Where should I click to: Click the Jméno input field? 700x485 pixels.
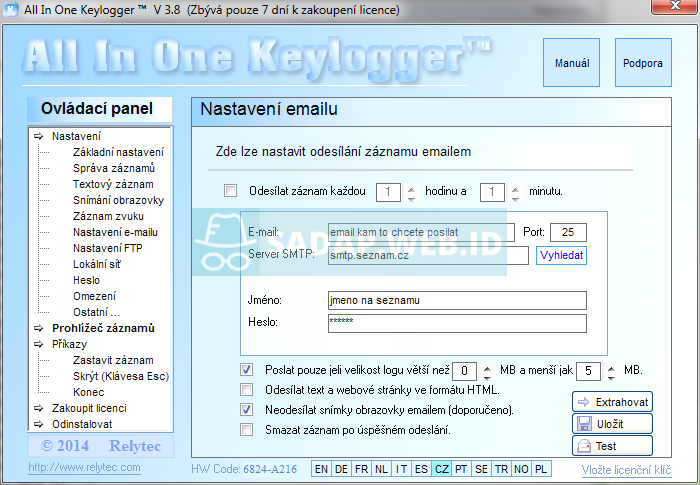[457, 301]
